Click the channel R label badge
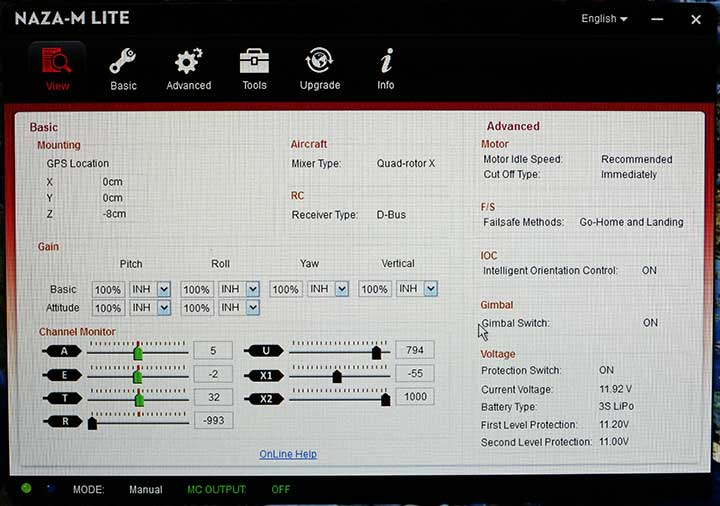The width and height of the screenshot is (720, 506). coord(63,421)
